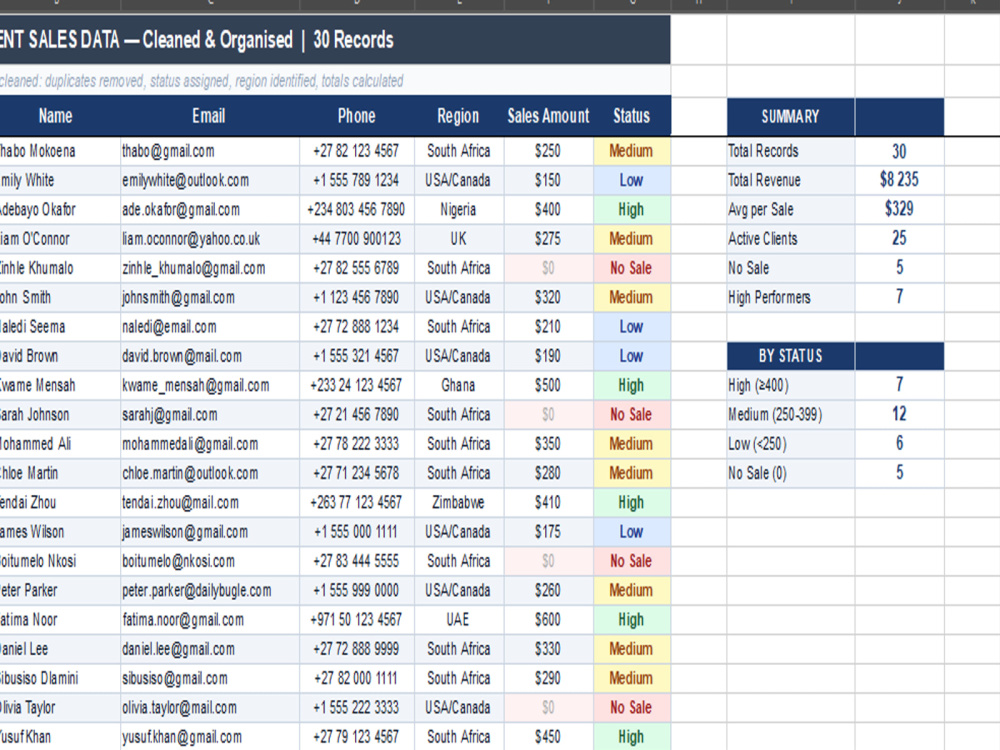Screen dimensions: 1000x750
Task: Click Emily White's Low status cell
Action: tap(631, 180)
